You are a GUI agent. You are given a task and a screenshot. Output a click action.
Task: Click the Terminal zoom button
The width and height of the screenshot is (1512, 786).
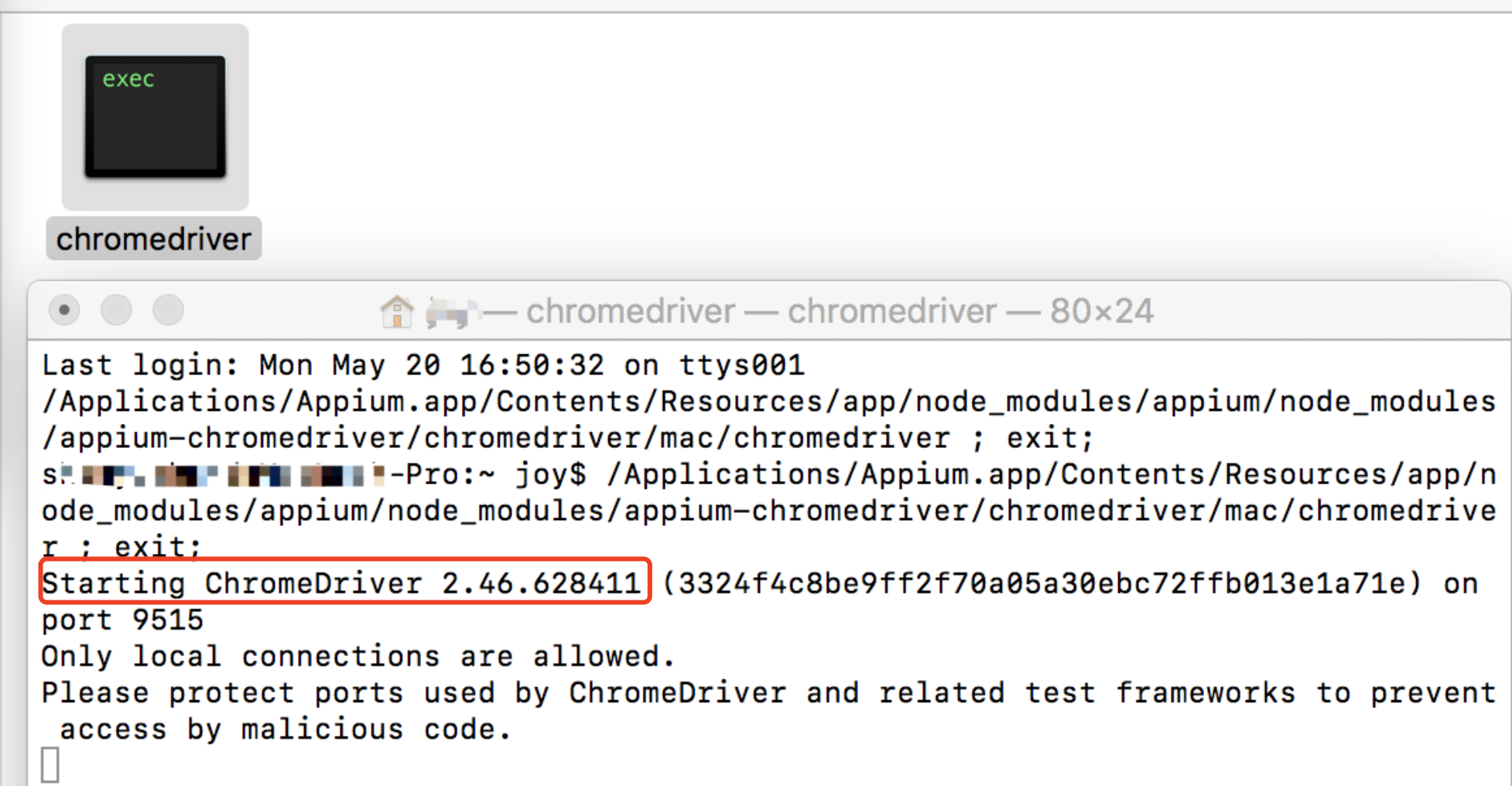coord(167,309)
